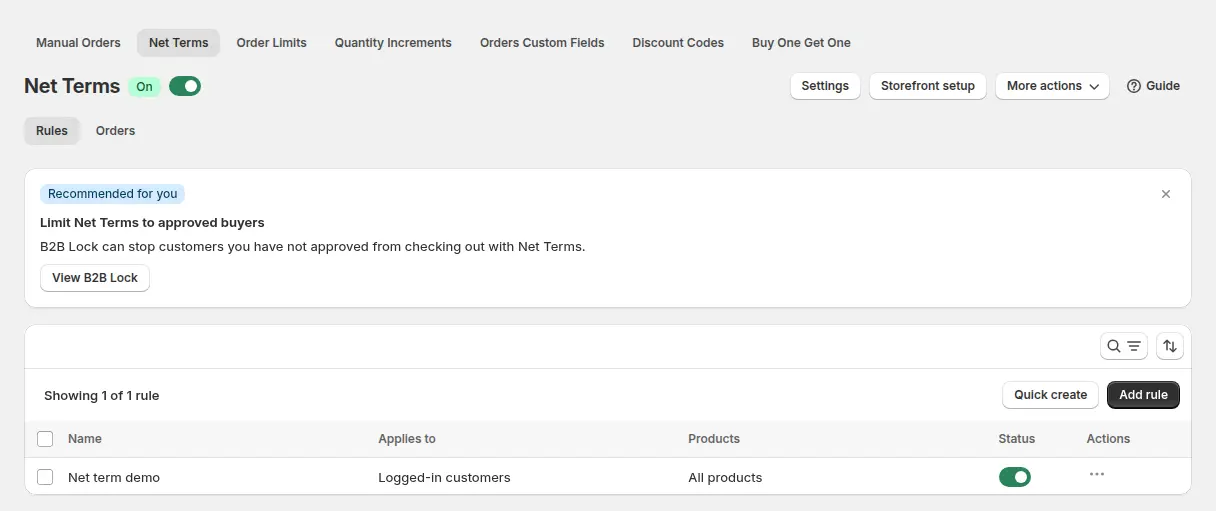The width and height of the screenshot is (1216, 511).
Task: Click the Limit Net Terms to approved buyers heading
Action: click(152, 223)
